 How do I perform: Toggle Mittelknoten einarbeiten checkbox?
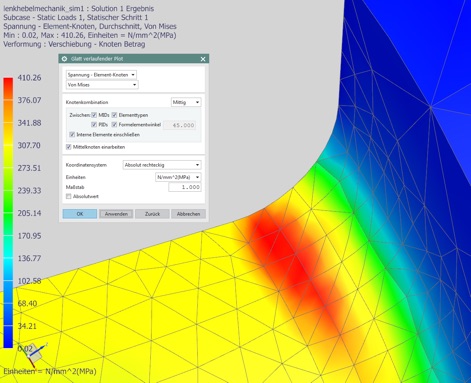pyautogui.click(x=69, y=147)
